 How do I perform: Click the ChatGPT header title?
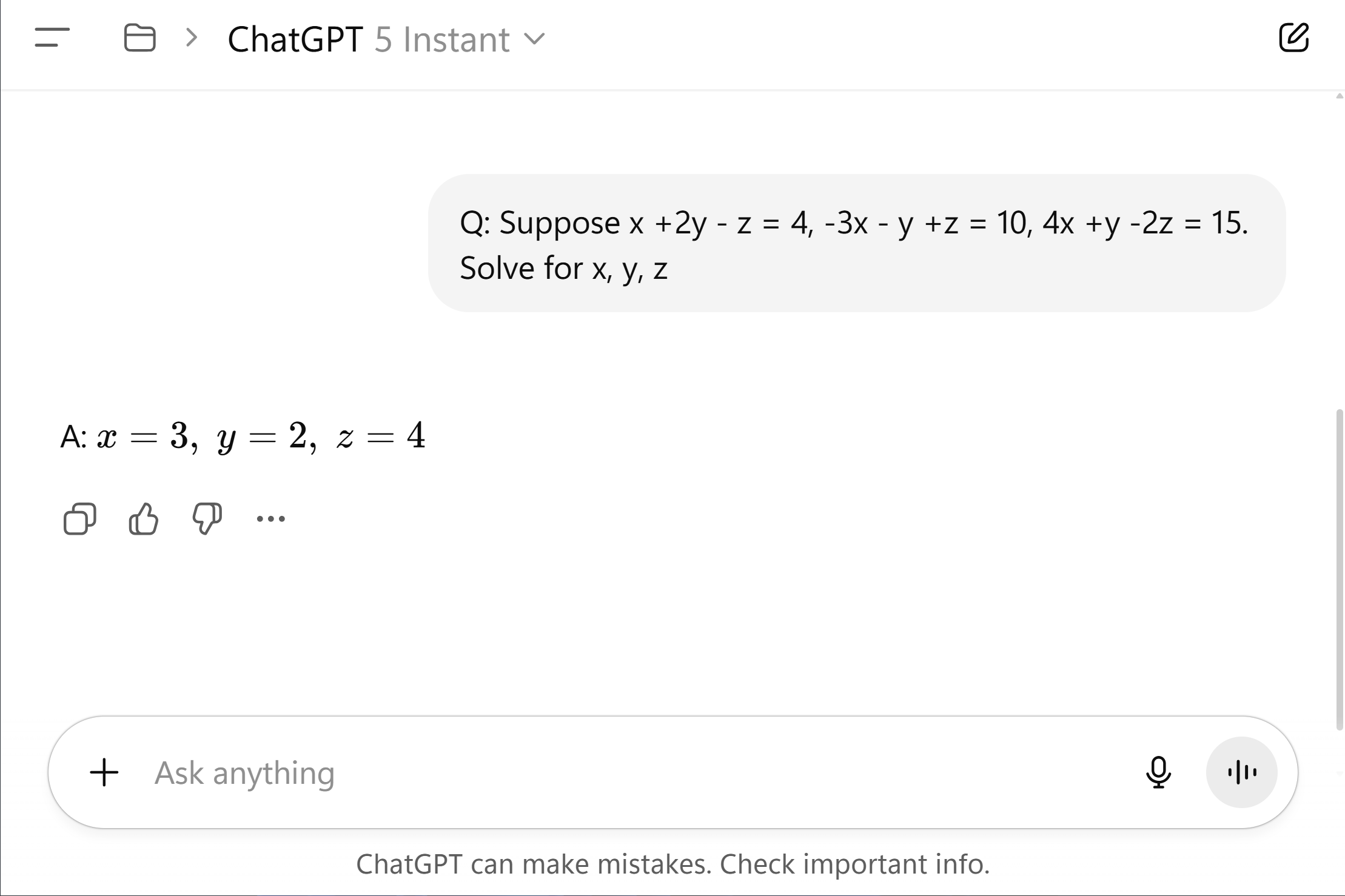(295, 39)
